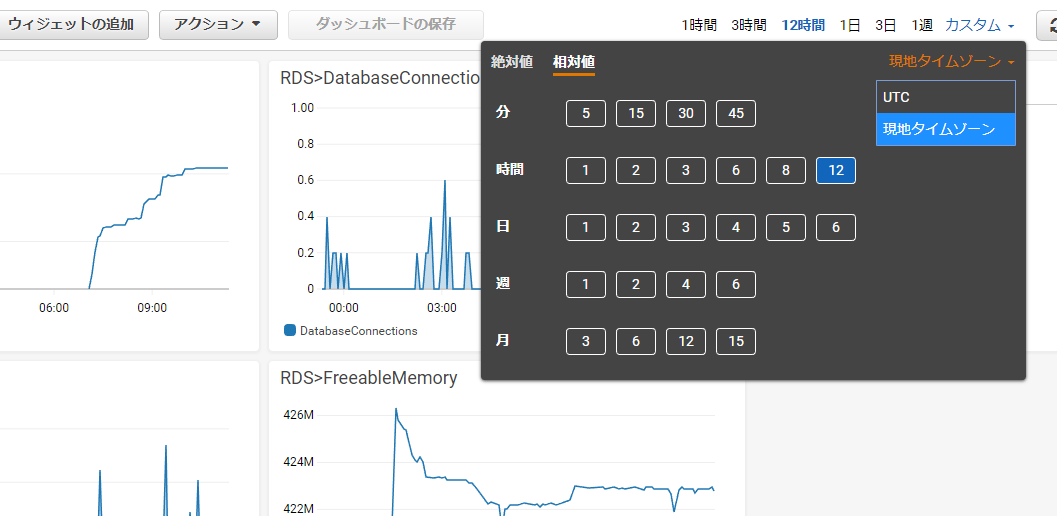The height and width of the screenshot is (516, 1057).
Task: Select 1 week in the 週 row
Action: [x=586, y=285]
